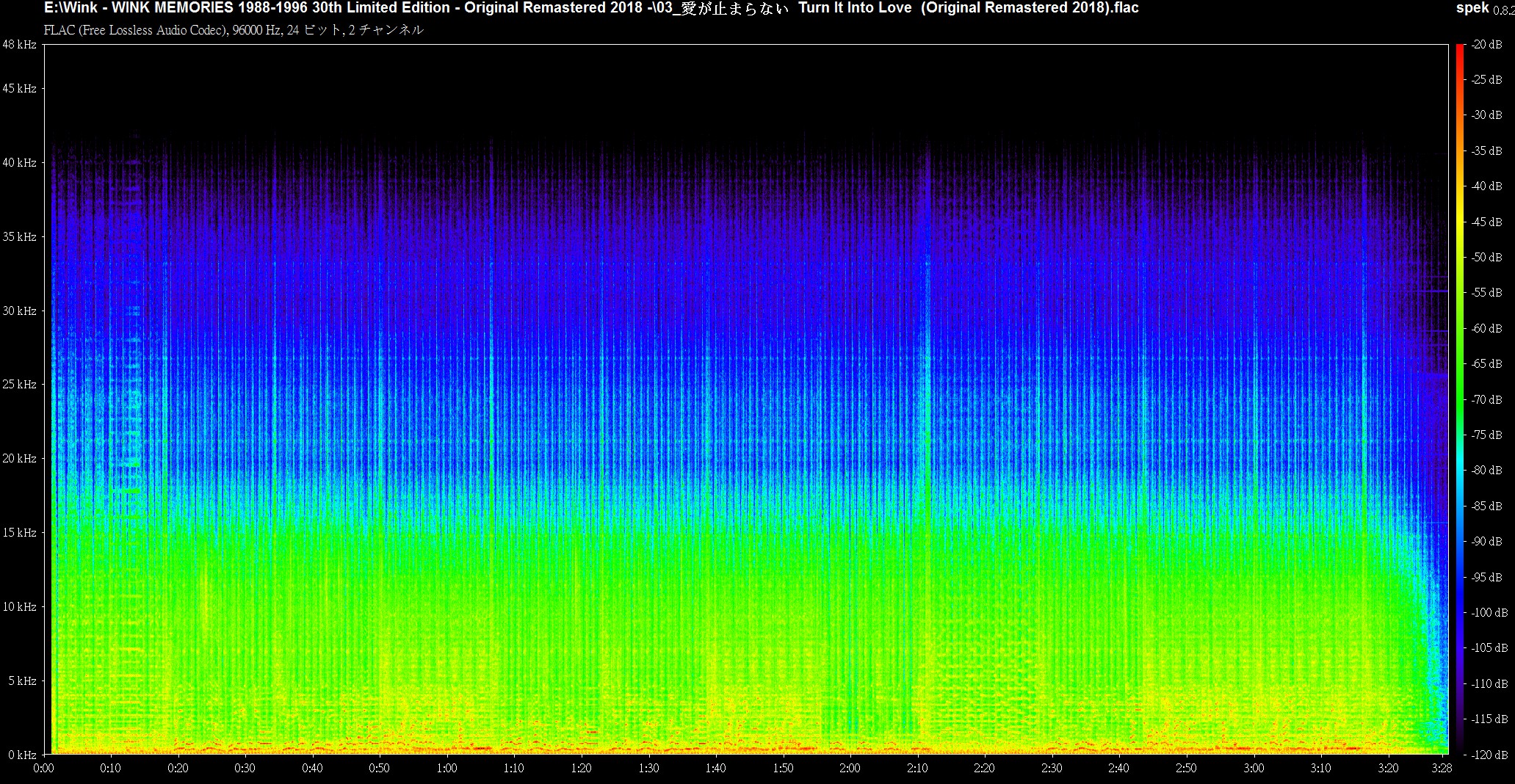Select the 0:00 time axis label
The image size is (1515, 784).
(x=44, y=769)
